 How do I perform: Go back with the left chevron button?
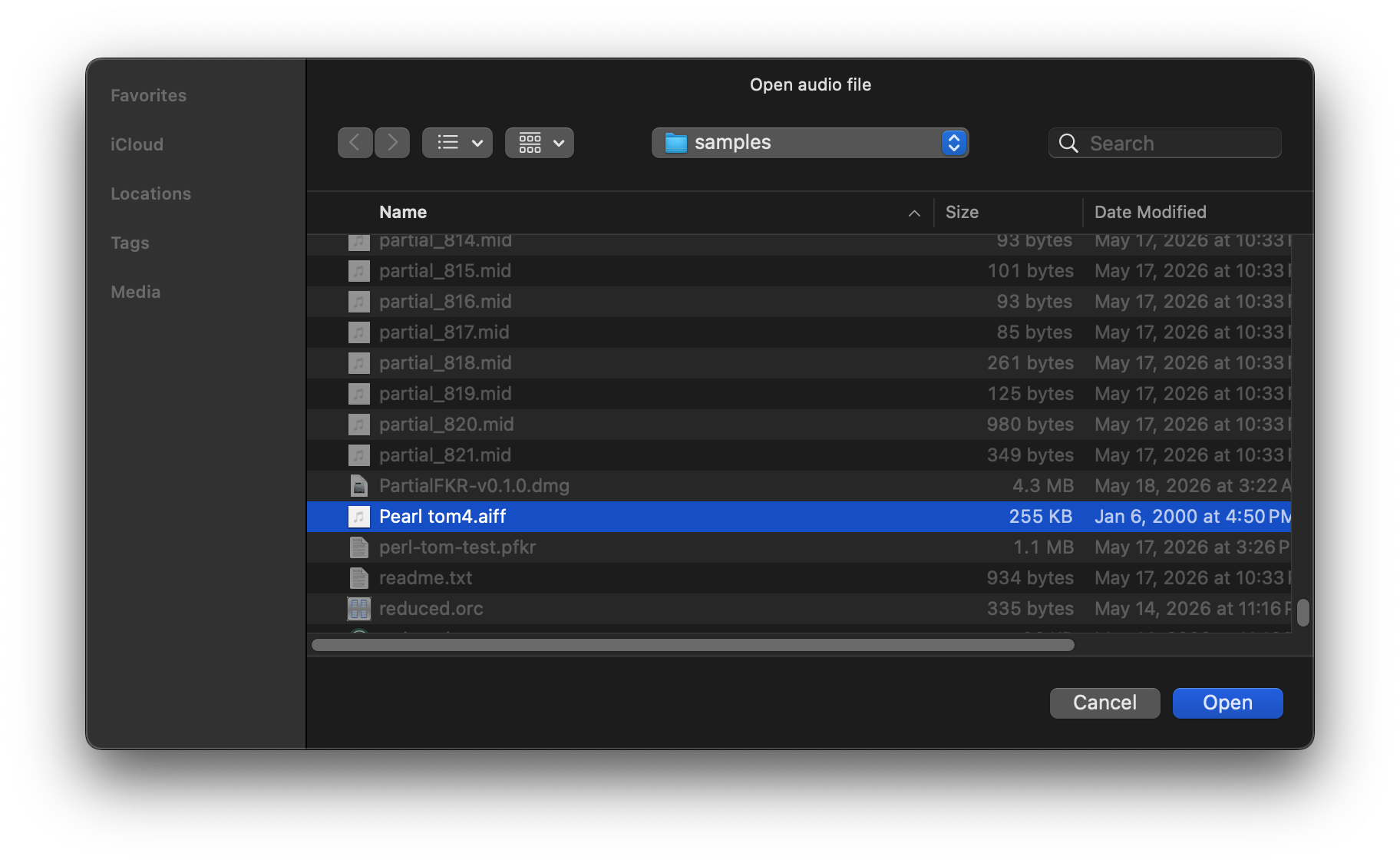pos(355,143)
